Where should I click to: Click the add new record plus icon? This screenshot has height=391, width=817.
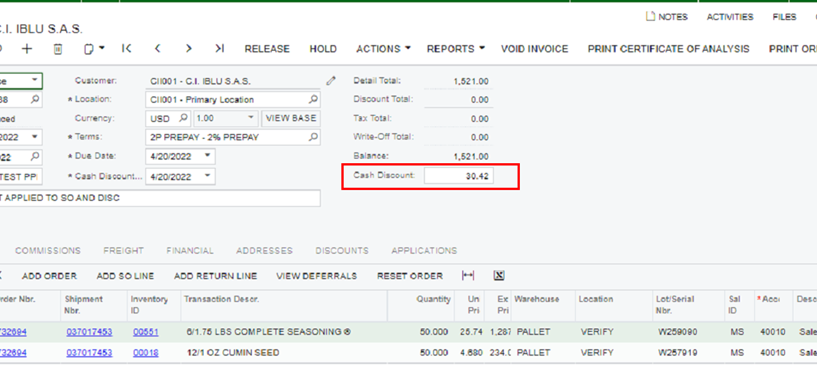coord(27,49)
